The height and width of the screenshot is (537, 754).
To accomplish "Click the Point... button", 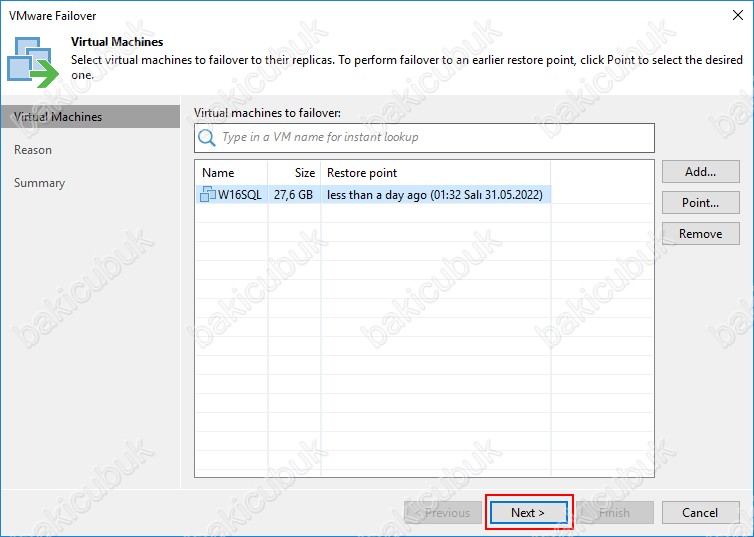I will pyautogui.click(x=701, y=203).
